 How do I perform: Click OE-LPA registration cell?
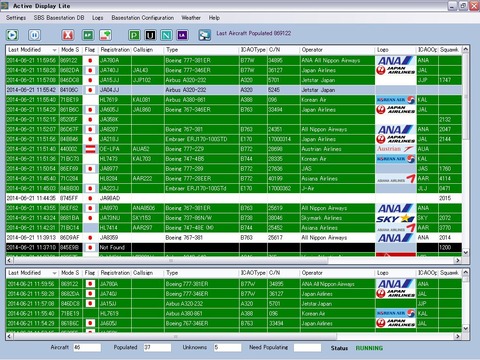(x=115, y=149)
